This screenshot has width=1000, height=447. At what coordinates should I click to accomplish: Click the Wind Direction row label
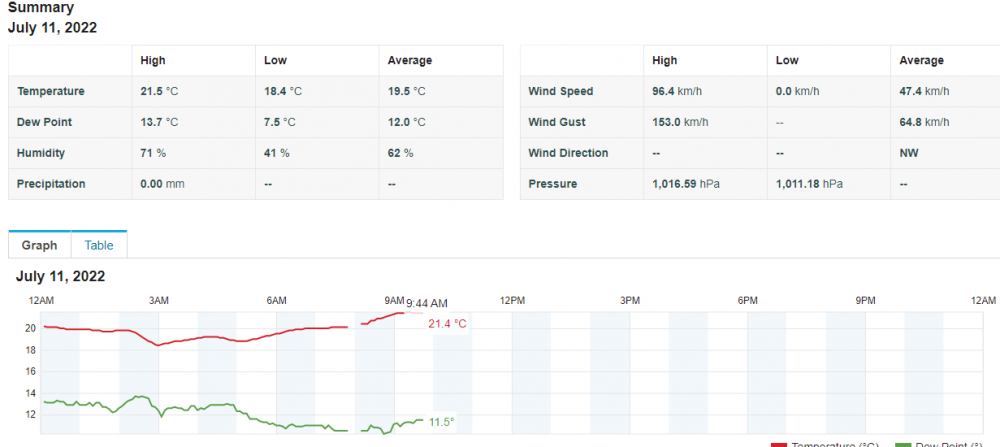568,153
